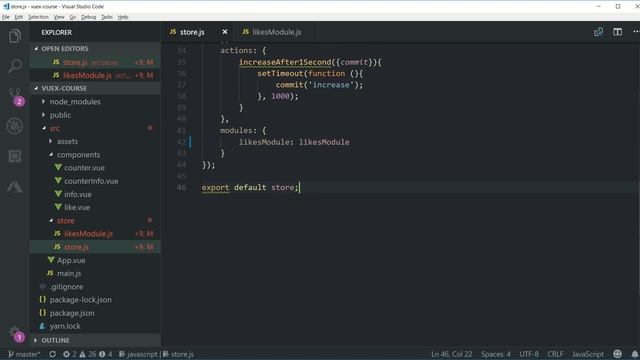640x360 pixels.
Task: Open the Manage gear in activity bar
Action: pyautogui.click(x=16, y=333)
